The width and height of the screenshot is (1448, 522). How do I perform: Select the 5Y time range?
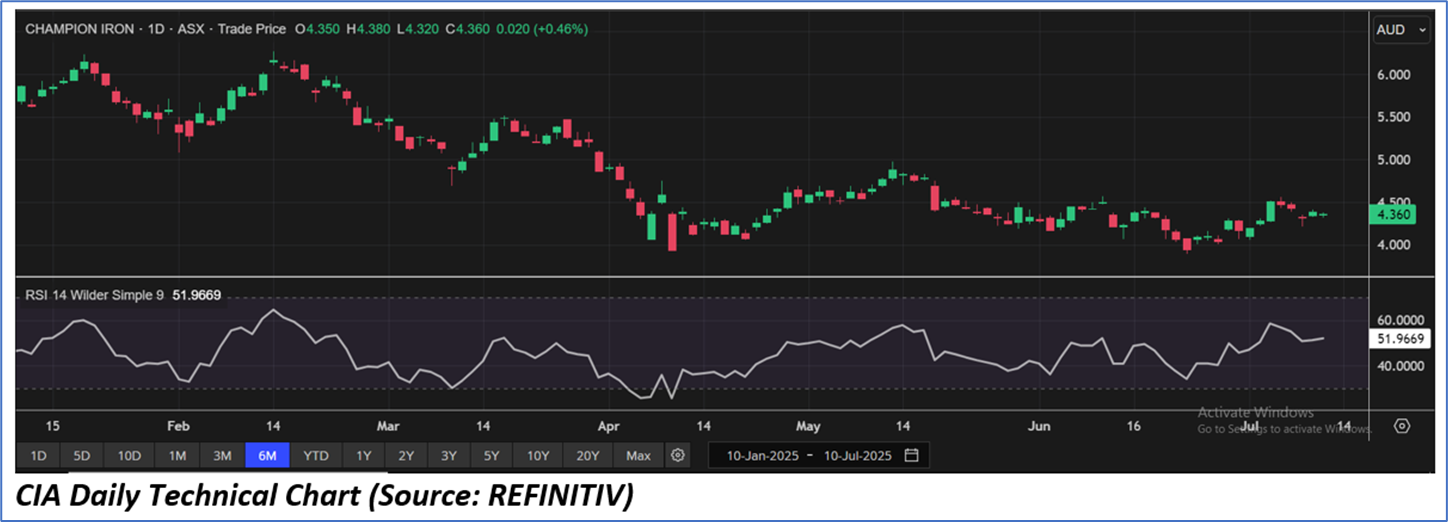coord(491,456)
